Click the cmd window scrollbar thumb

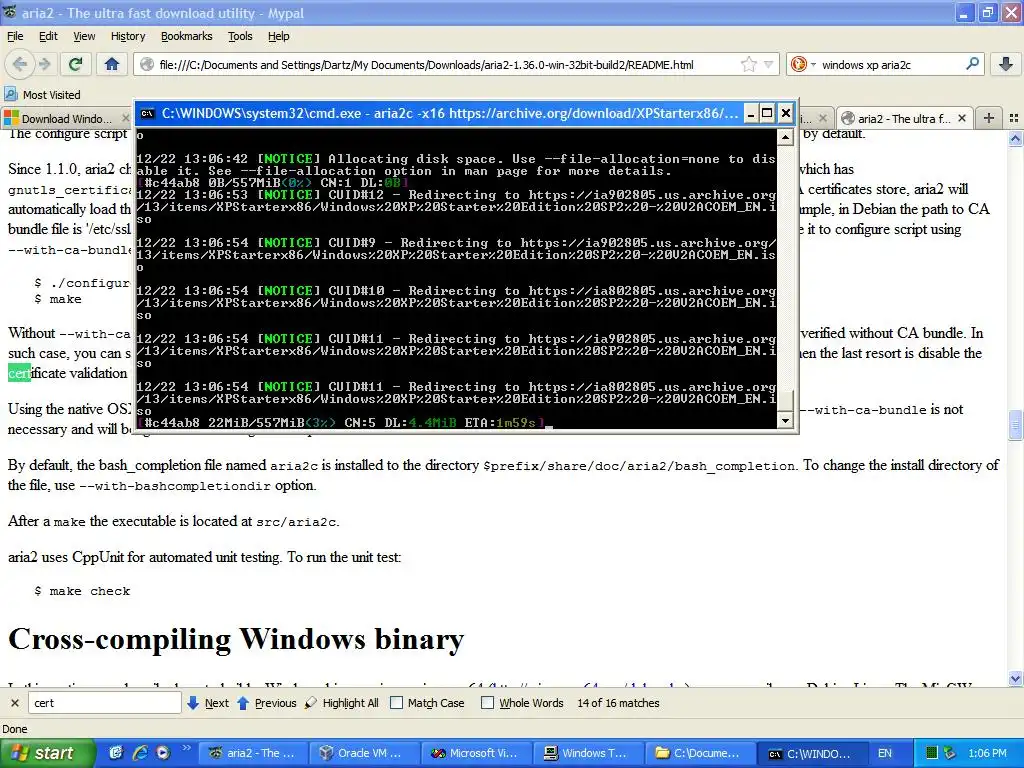click(786, 401)
